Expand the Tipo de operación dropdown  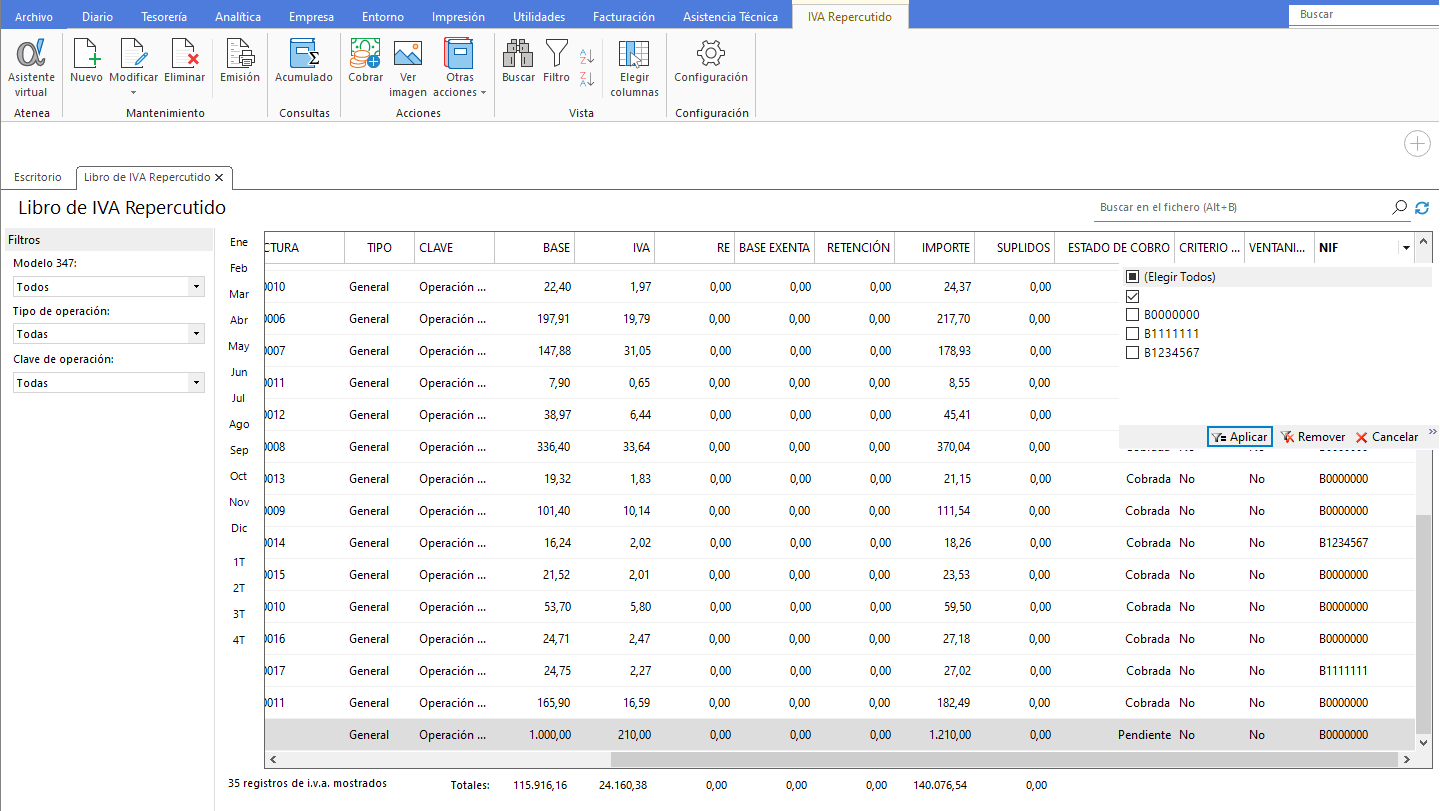point(196,334)
